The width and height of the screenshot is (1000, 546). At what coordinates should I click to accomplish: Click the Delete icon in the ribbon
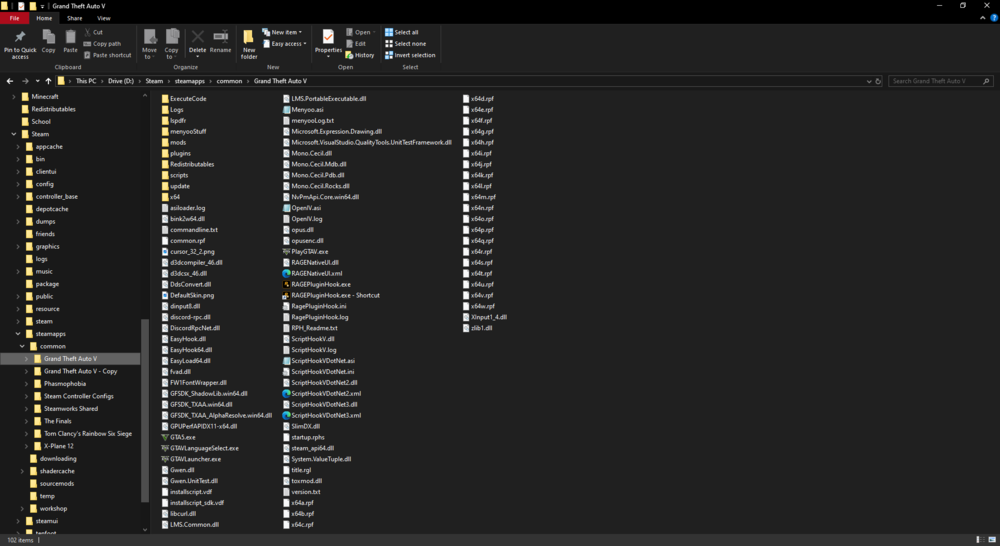[198, 37]
